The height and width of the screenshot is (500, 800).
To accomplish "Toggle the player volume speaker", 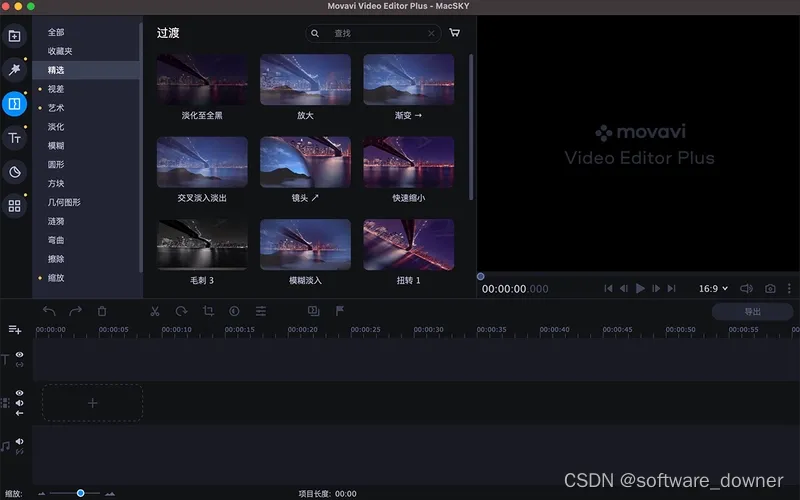I will click(x=746, y=289).
